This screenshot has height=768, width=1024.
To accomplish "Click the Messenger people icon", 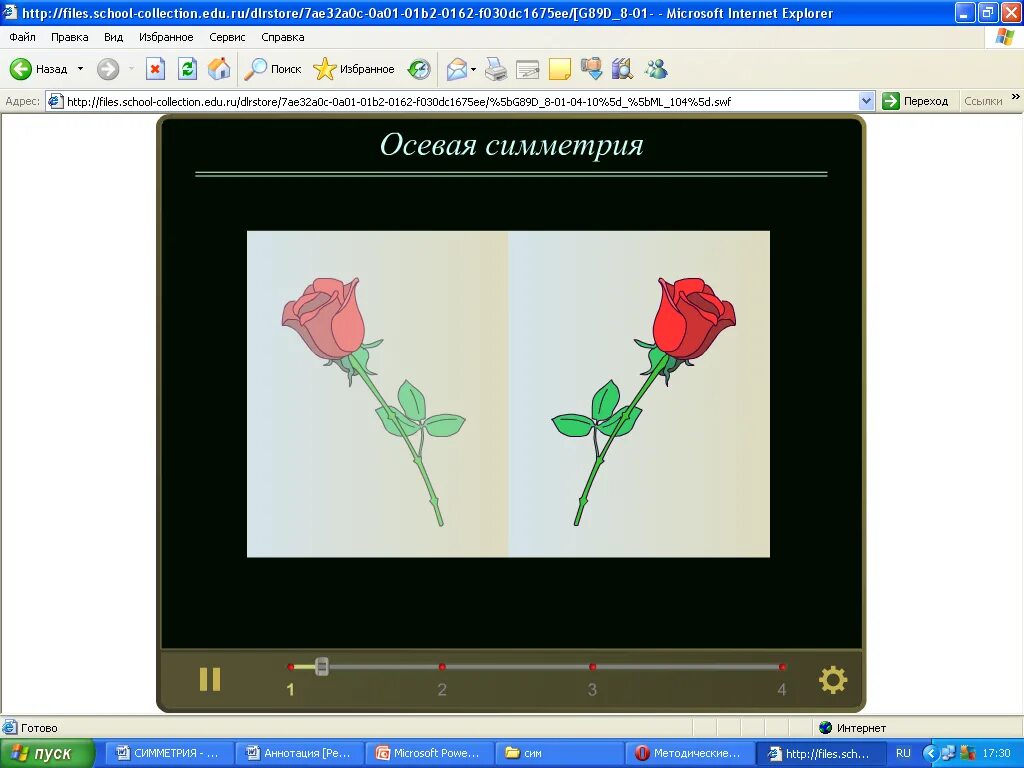I will click(656, 69).
